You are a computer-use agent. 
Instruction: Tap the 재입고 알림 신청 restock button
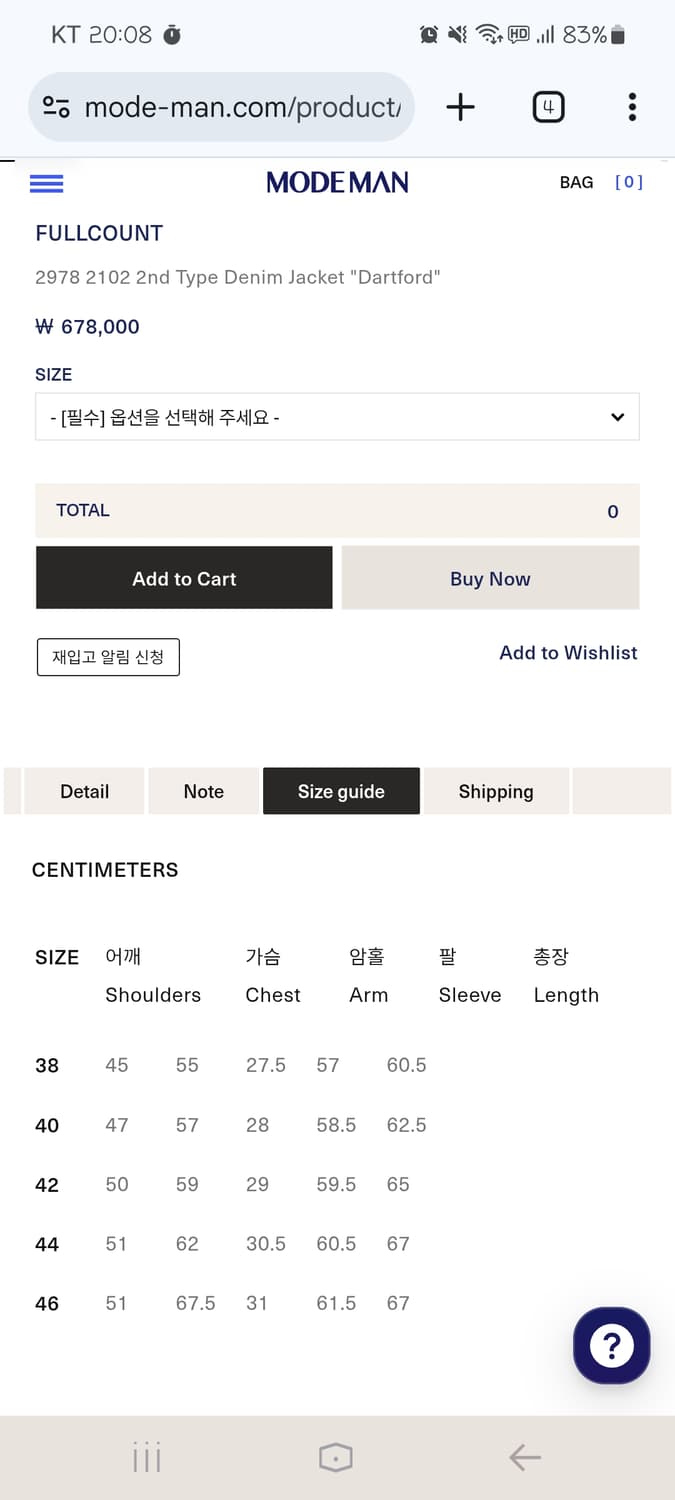click(108, 657)
